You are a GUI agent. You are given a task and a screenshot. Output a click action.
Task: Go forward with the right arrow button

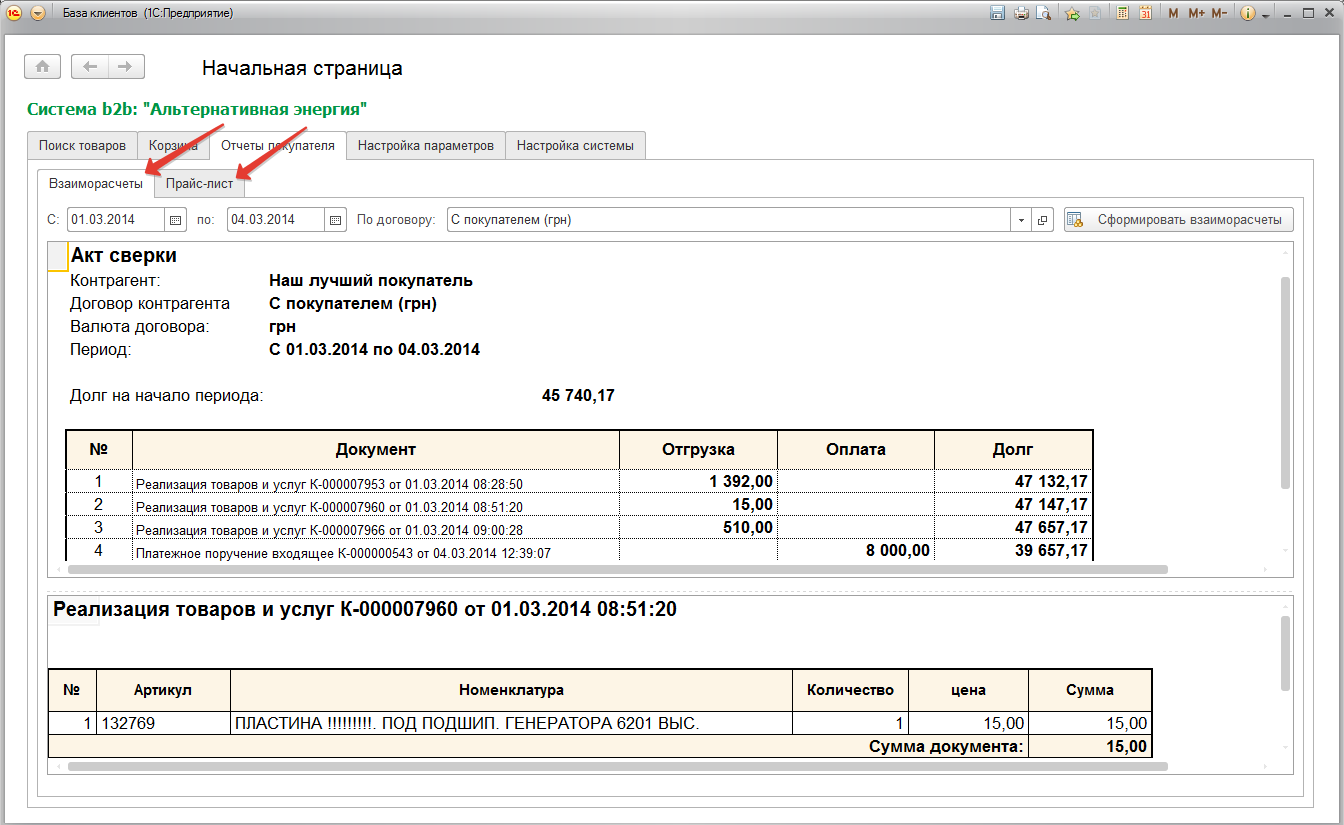126,66
